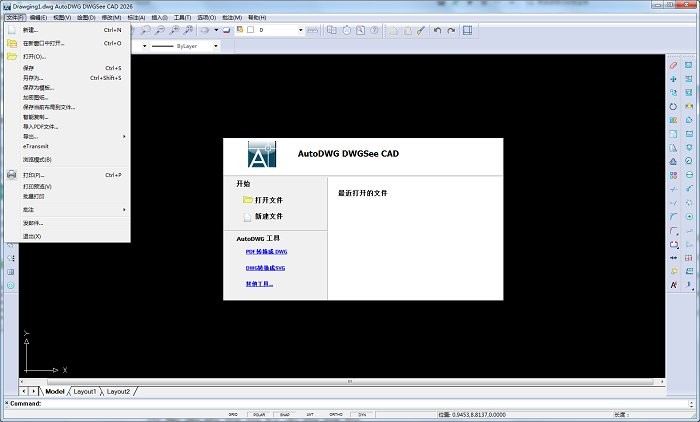
Task: Click the PDF 转换成 DWG link
Action: pyautogui.click(x=266, y=252)
